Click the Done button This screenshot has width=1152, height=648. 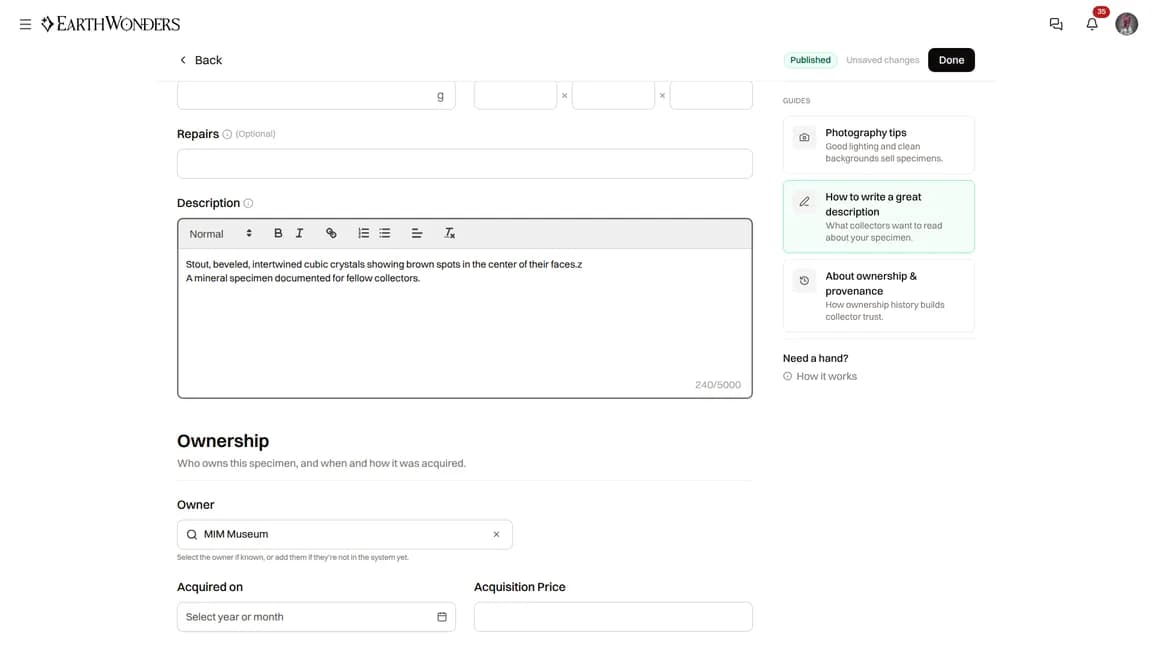click(951, 60)
